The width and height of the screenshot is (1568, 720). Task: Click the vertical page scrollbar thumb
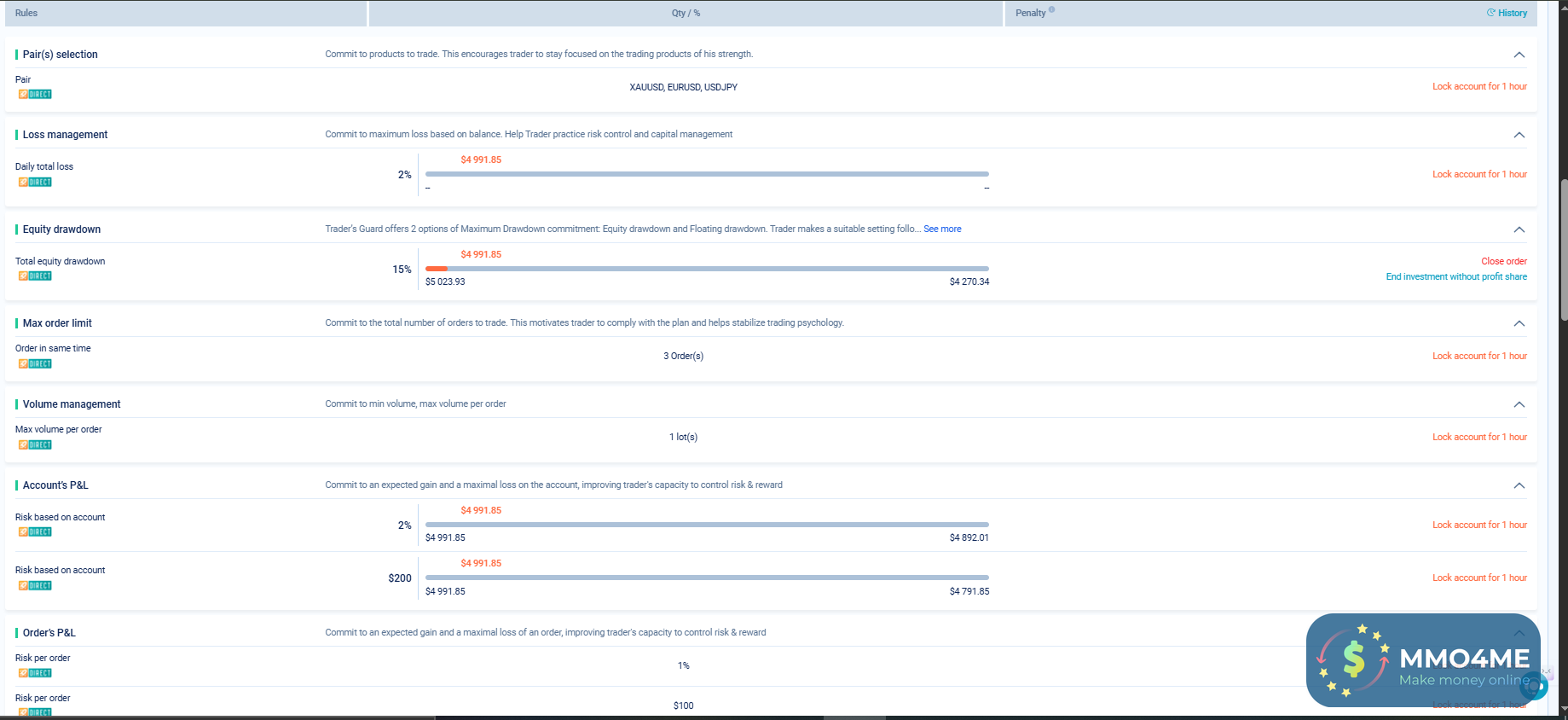point(1564,250)
